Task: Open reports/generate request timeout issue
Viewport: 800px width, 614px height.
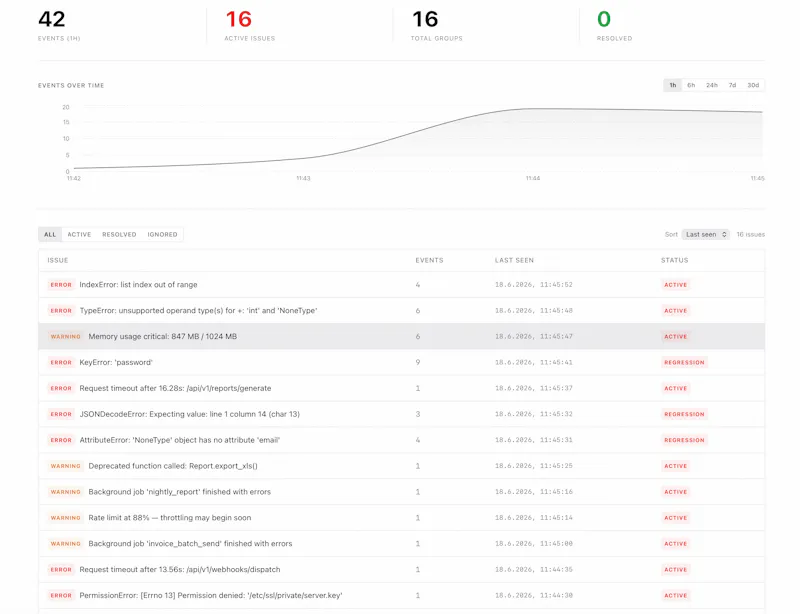Action: point(401,388)
